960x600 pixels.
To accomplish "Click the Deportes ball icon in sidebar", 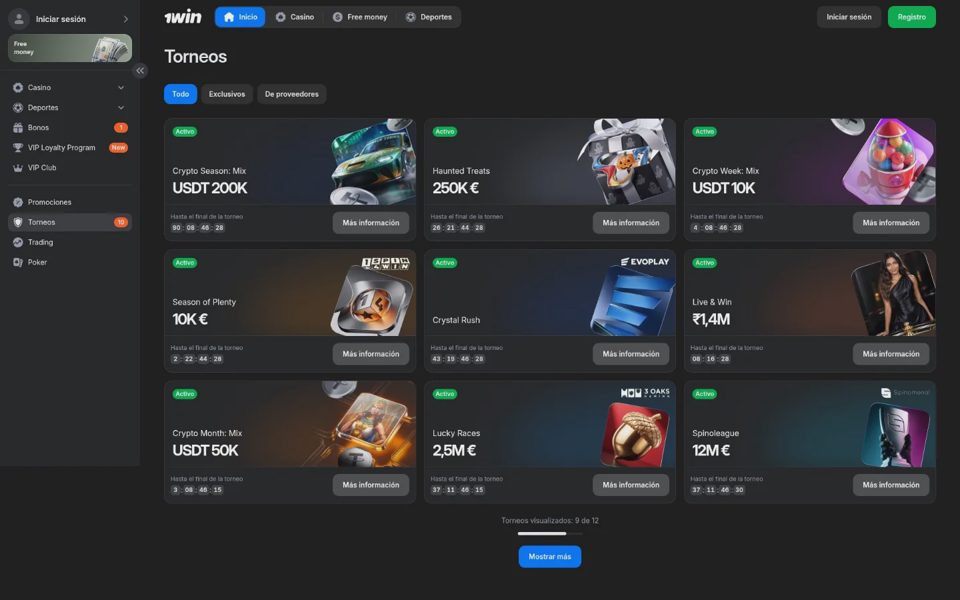I will click(18, 108).
